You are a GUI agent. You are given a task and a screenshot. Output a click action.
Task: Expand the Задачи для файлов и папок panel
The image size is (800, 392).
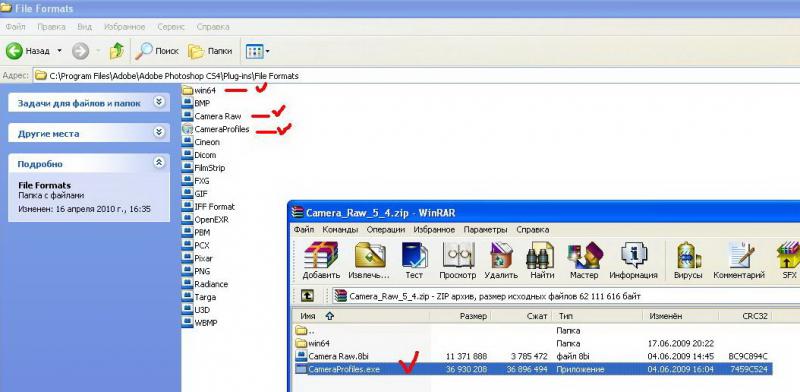click(x=159, y=102)
